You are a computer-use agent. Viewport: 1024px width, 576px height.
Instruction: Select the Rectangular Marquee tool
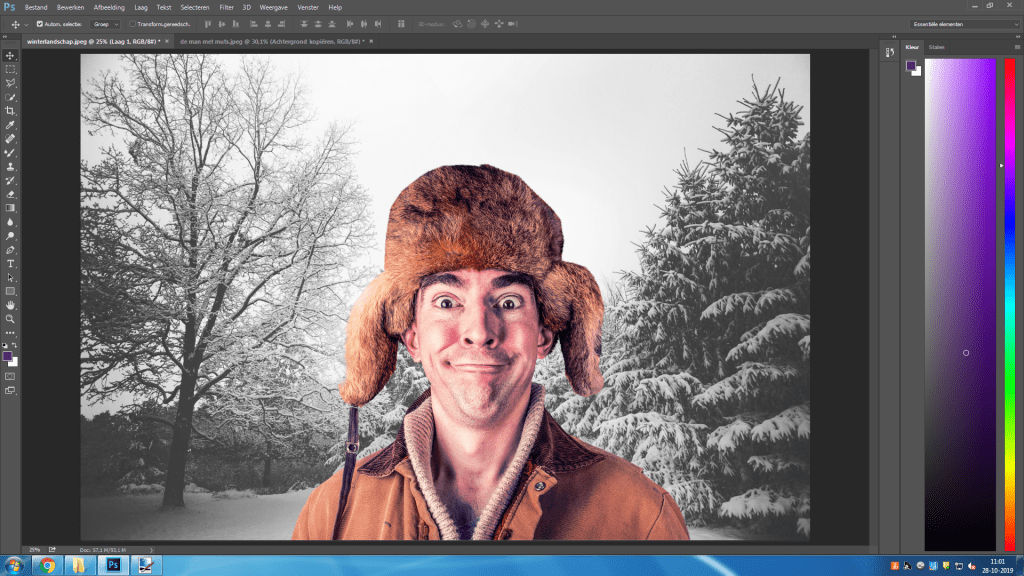click(10, 70)
